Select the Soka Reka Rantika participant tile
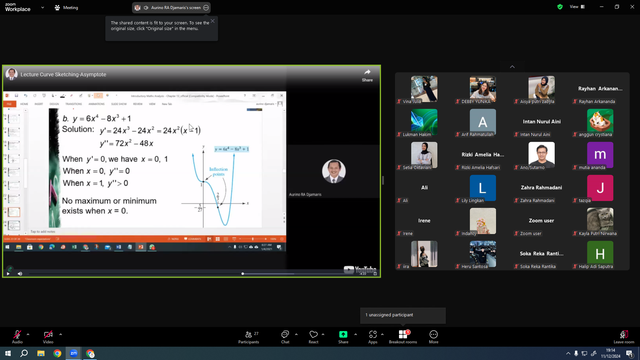The height and width of the screenshot is (360, 640). pyautogui.click(x=542, y=254)
